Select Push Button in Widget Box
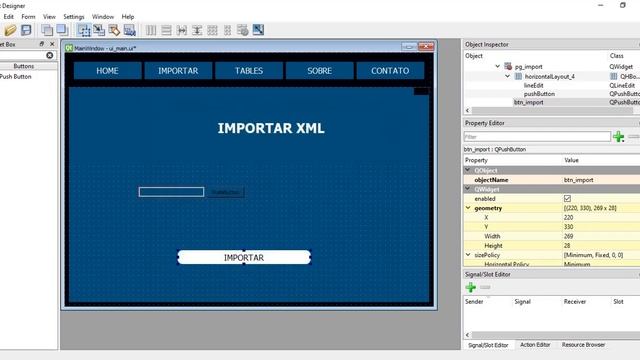Screen dimensions: 640x360 (x=16, y=76)
